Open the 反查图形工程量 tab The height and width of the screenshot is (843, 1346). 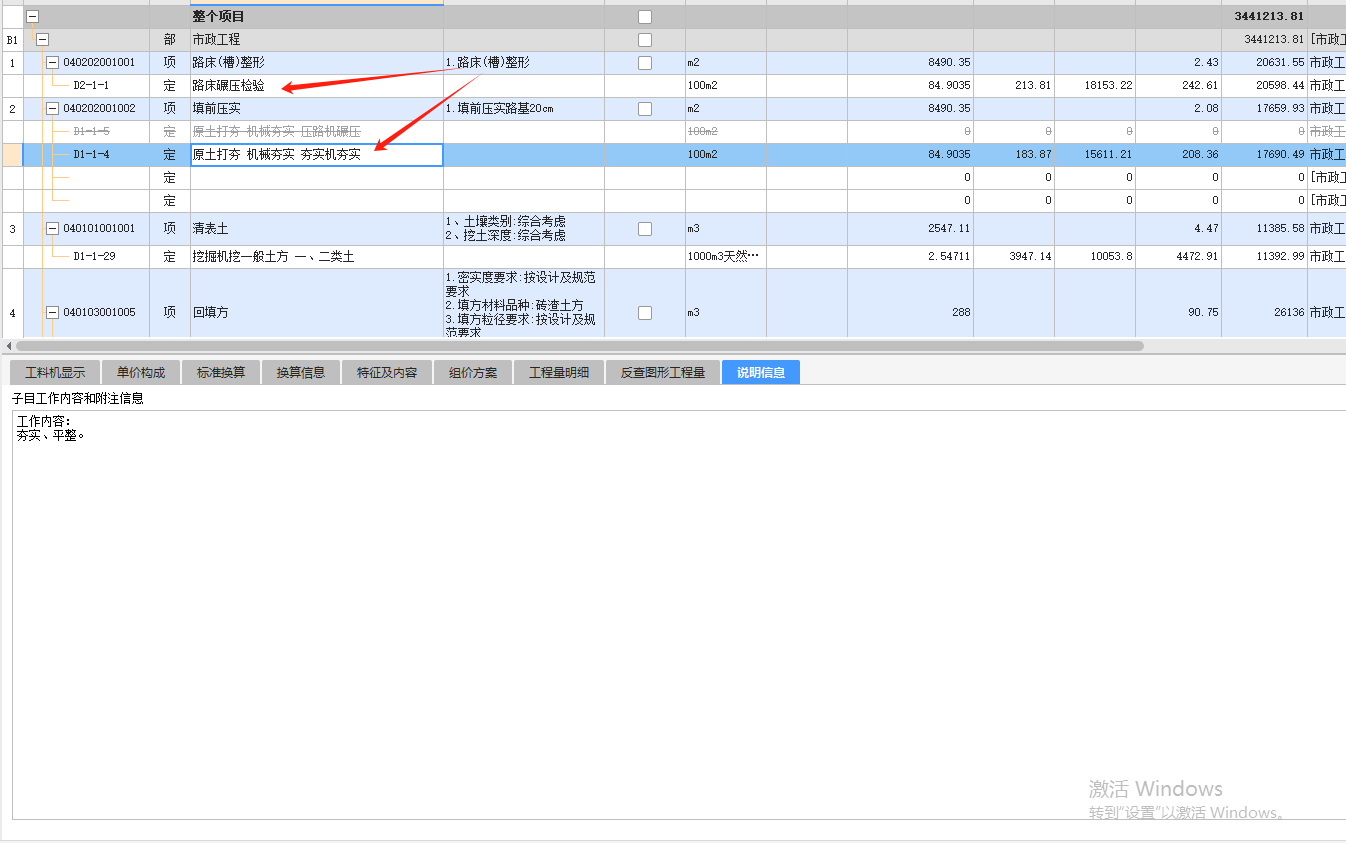[x=663, y=373]
